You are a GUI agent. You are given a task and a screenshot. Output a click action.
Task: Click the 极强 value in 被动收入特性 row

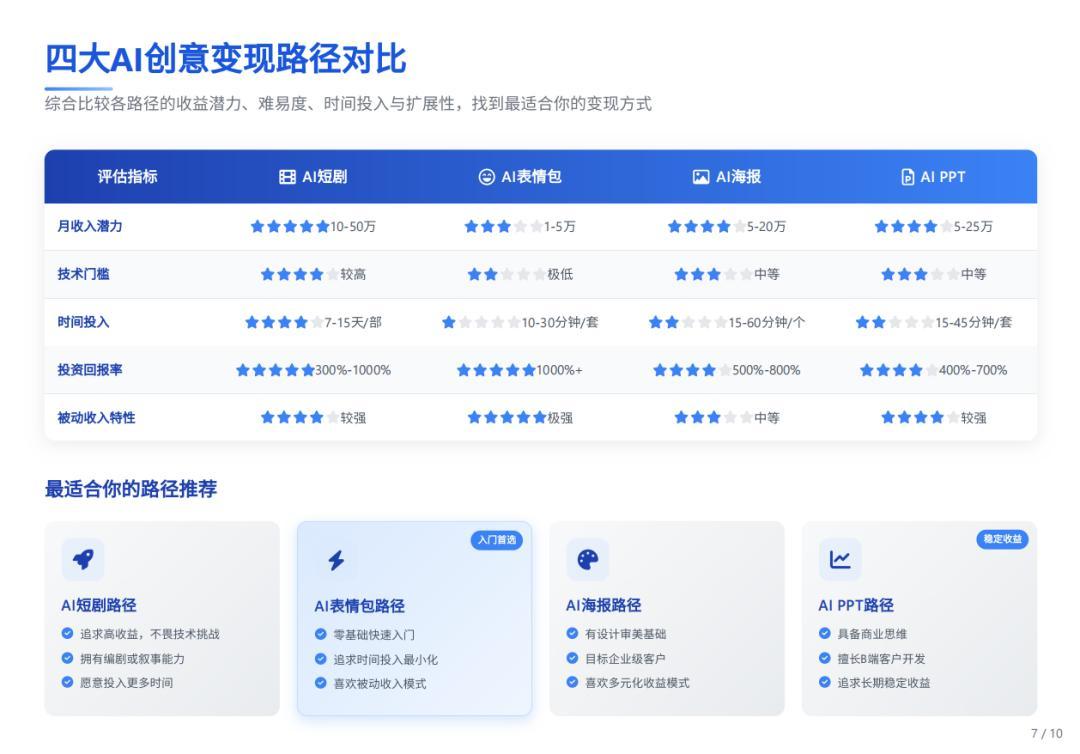pyautogui.click(x=560, y=418)
